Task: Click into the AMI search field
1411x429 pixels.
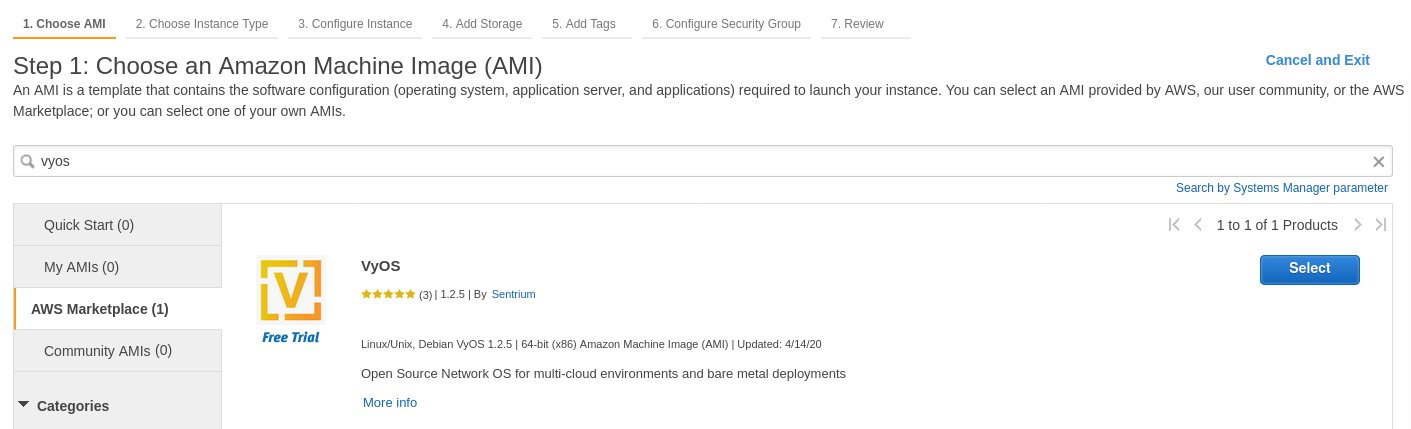Action: click(700, 161)
